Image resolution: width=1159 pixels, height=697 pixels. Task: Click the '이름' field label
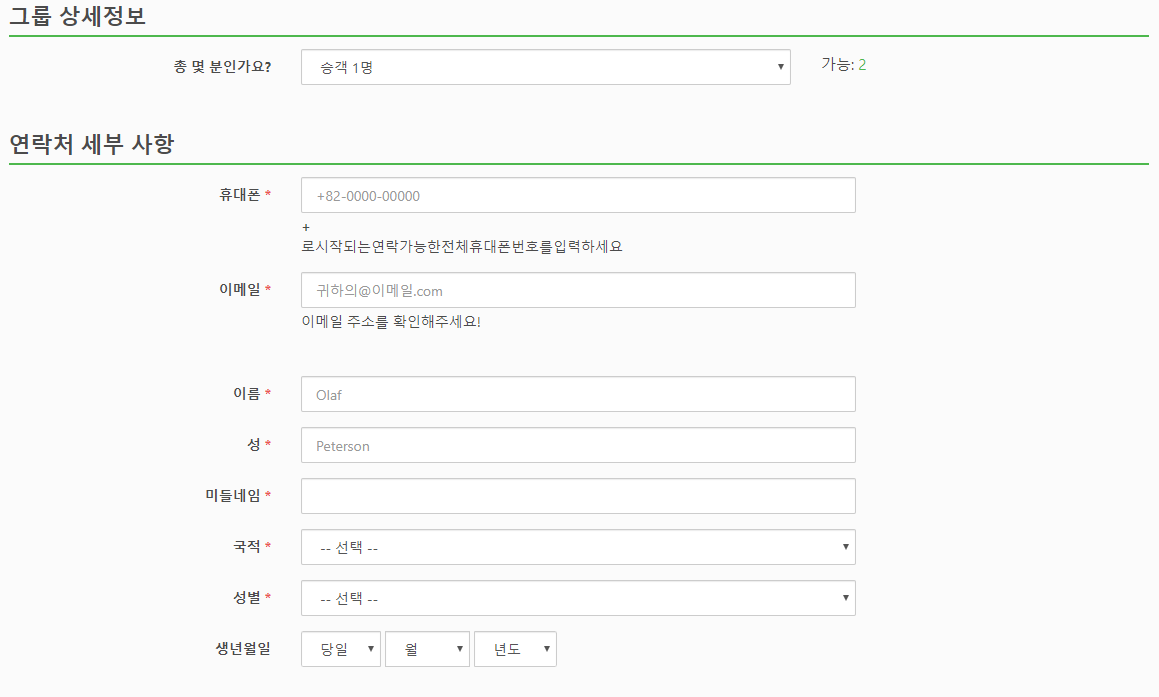247,394
